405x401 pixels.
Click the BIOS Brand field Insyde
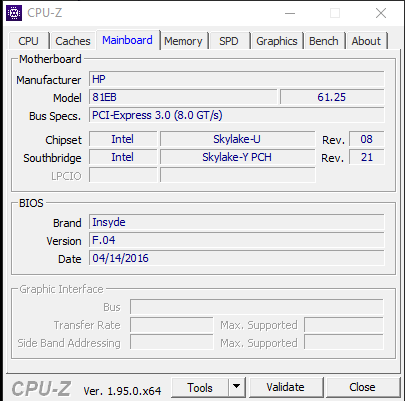237,222
